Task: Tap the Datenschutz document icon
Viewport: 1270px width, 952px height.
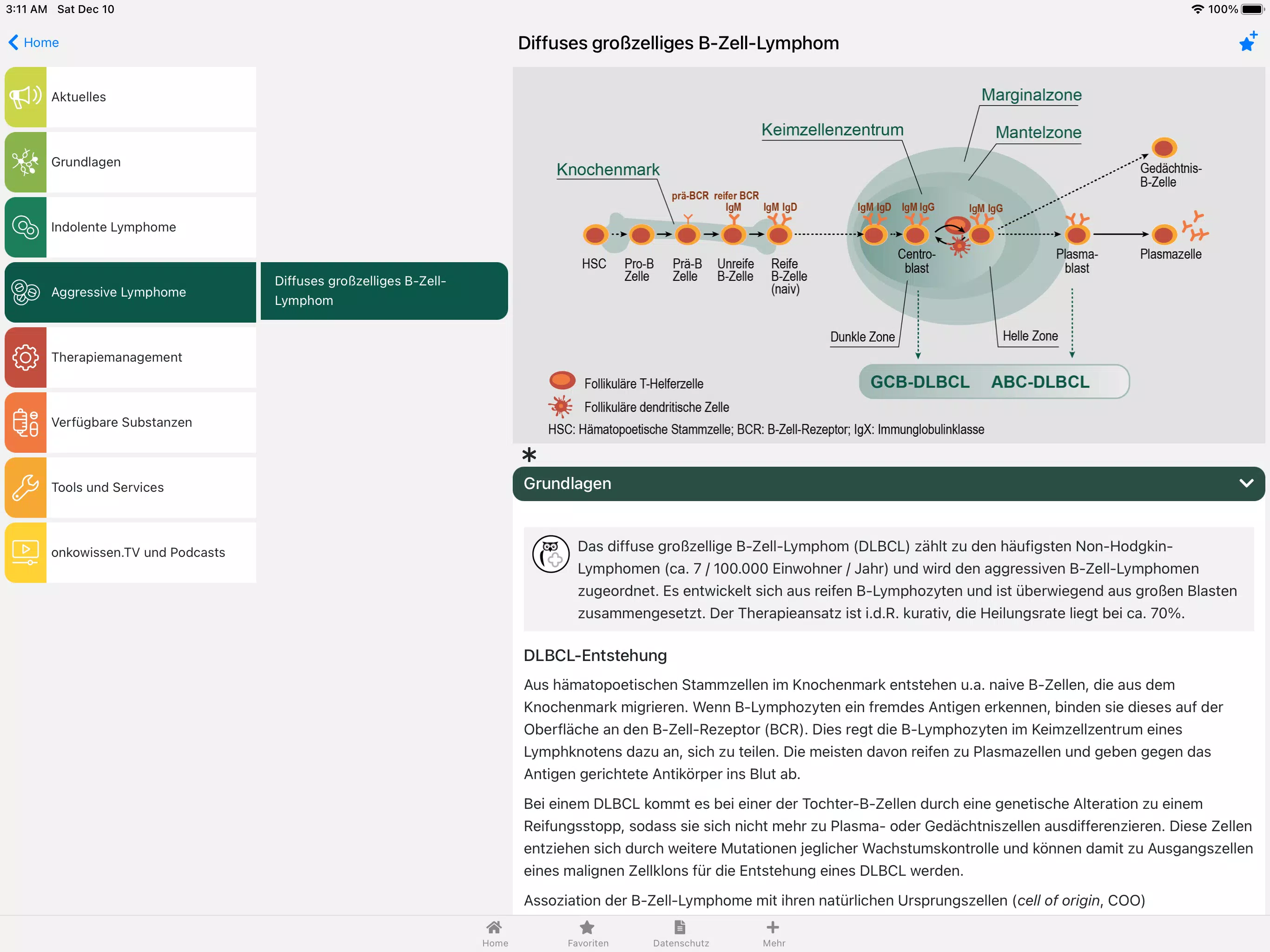Action: (x=681, y=927)
